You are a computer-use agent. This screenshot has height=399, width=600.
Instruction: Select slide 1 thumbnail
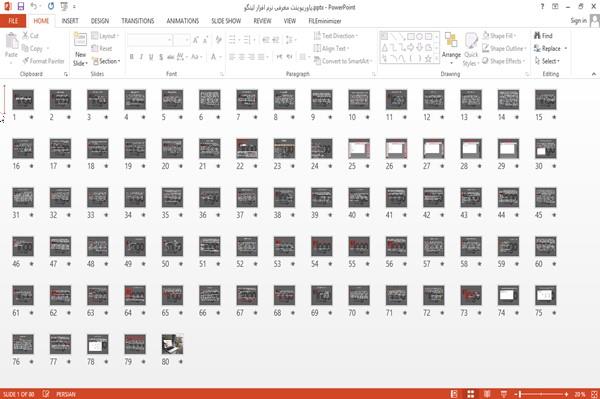(23, 99)
